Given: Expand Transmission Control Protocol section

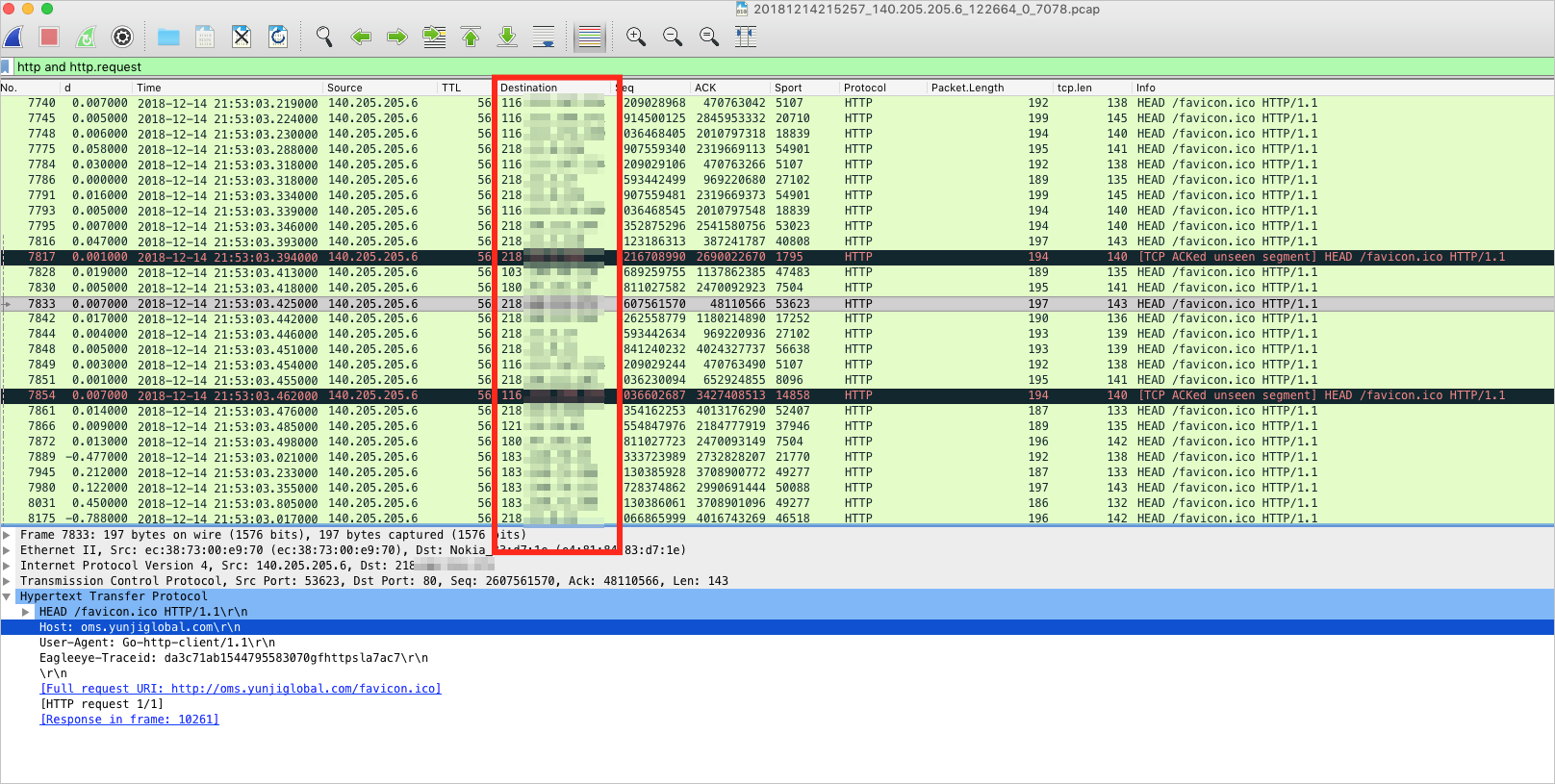Looking at the screenshot, I should 7,581.
